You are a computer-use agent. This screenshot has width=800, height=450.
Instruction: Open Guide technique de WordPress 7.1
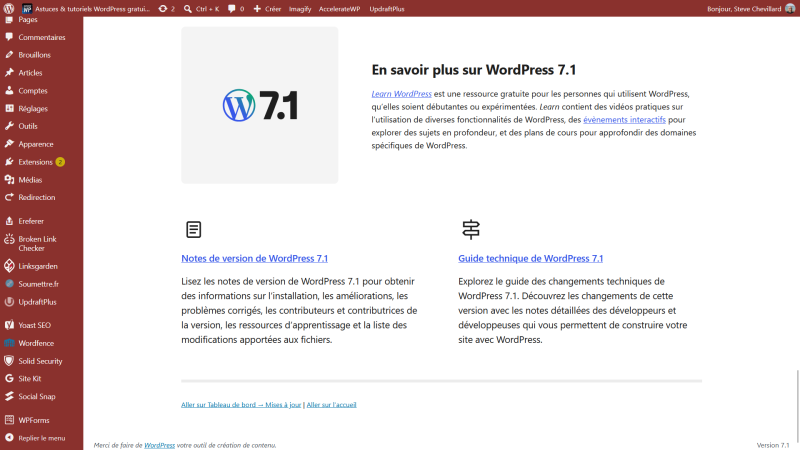(x=530, y=258)
